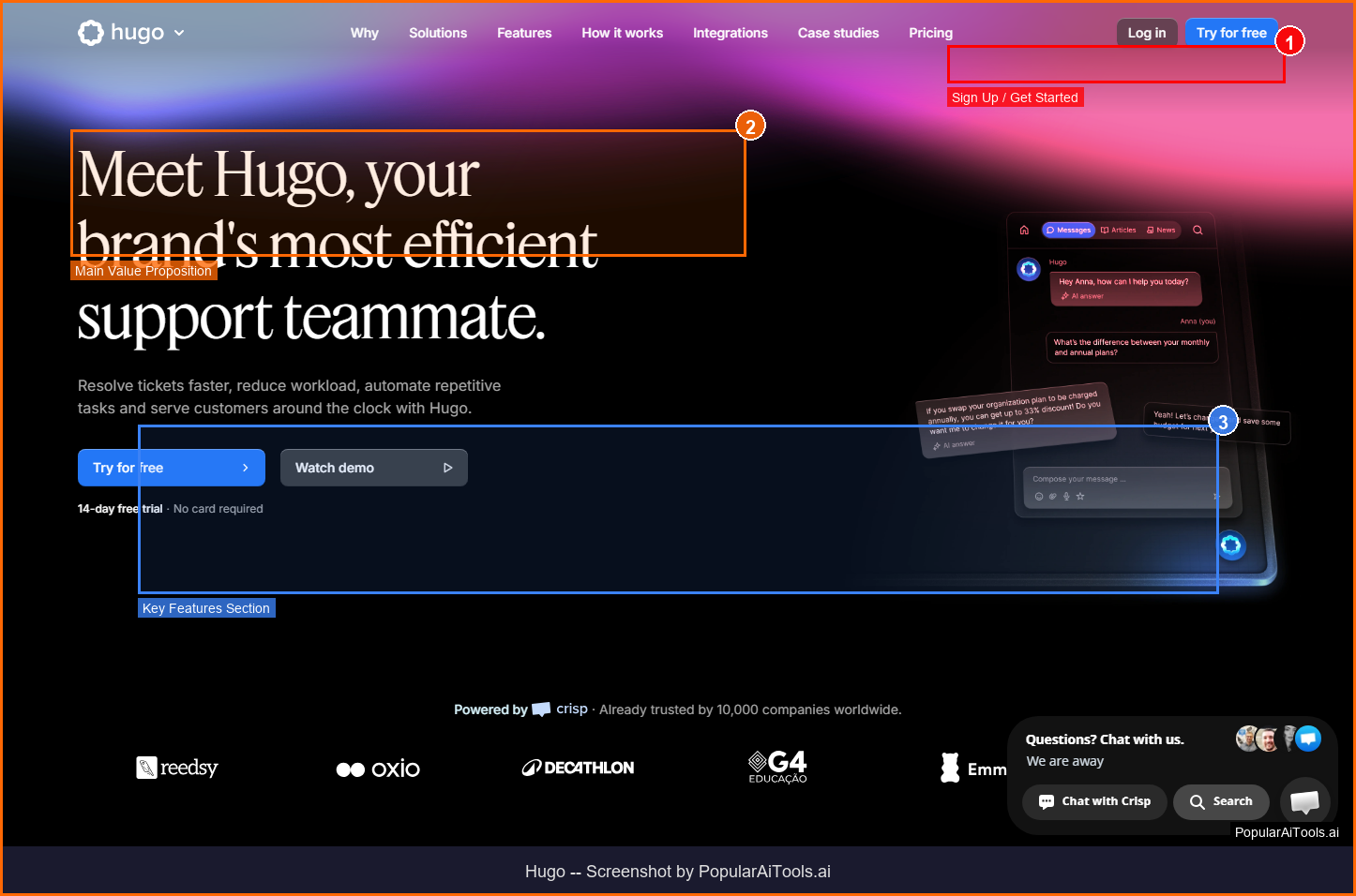Open the Crisp chatbox bubble icon
This screenshot has width=1356, height=896.
[1304, 801]
